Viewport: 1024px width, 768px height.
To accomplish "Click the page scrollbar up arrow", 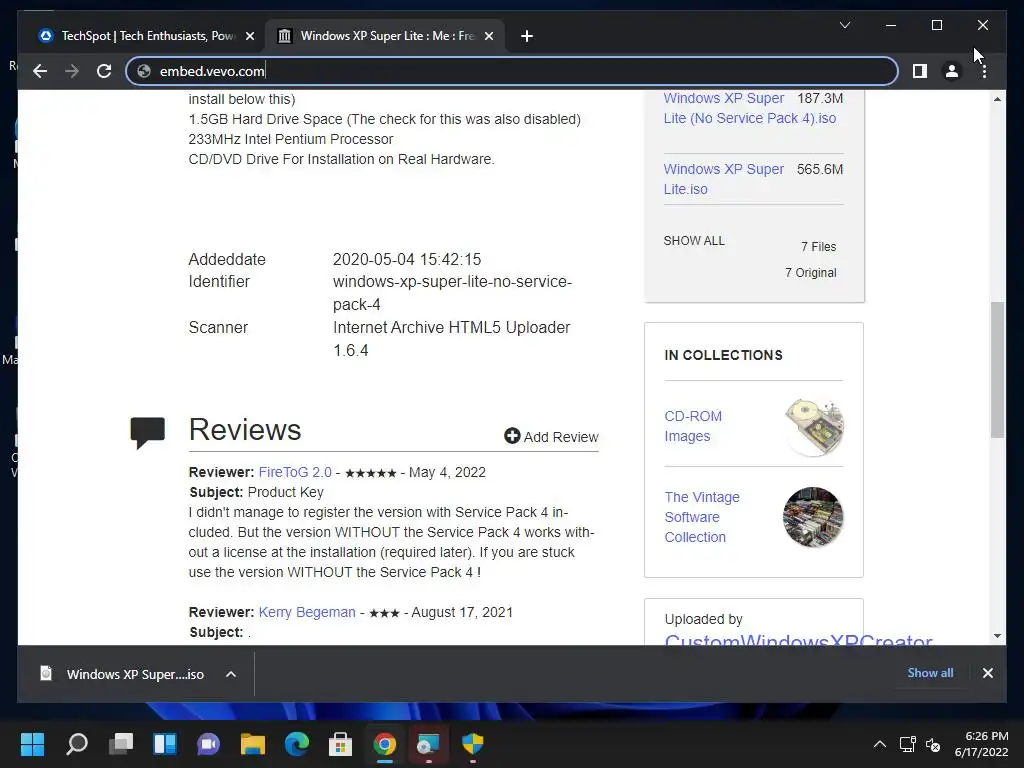I will [997, 99].
